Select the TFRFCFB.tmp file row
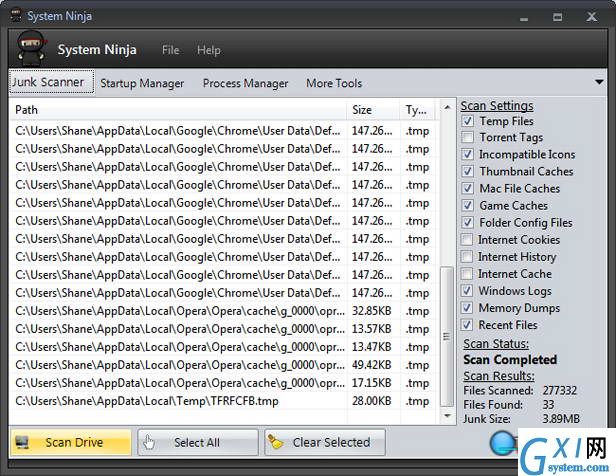 222,401
